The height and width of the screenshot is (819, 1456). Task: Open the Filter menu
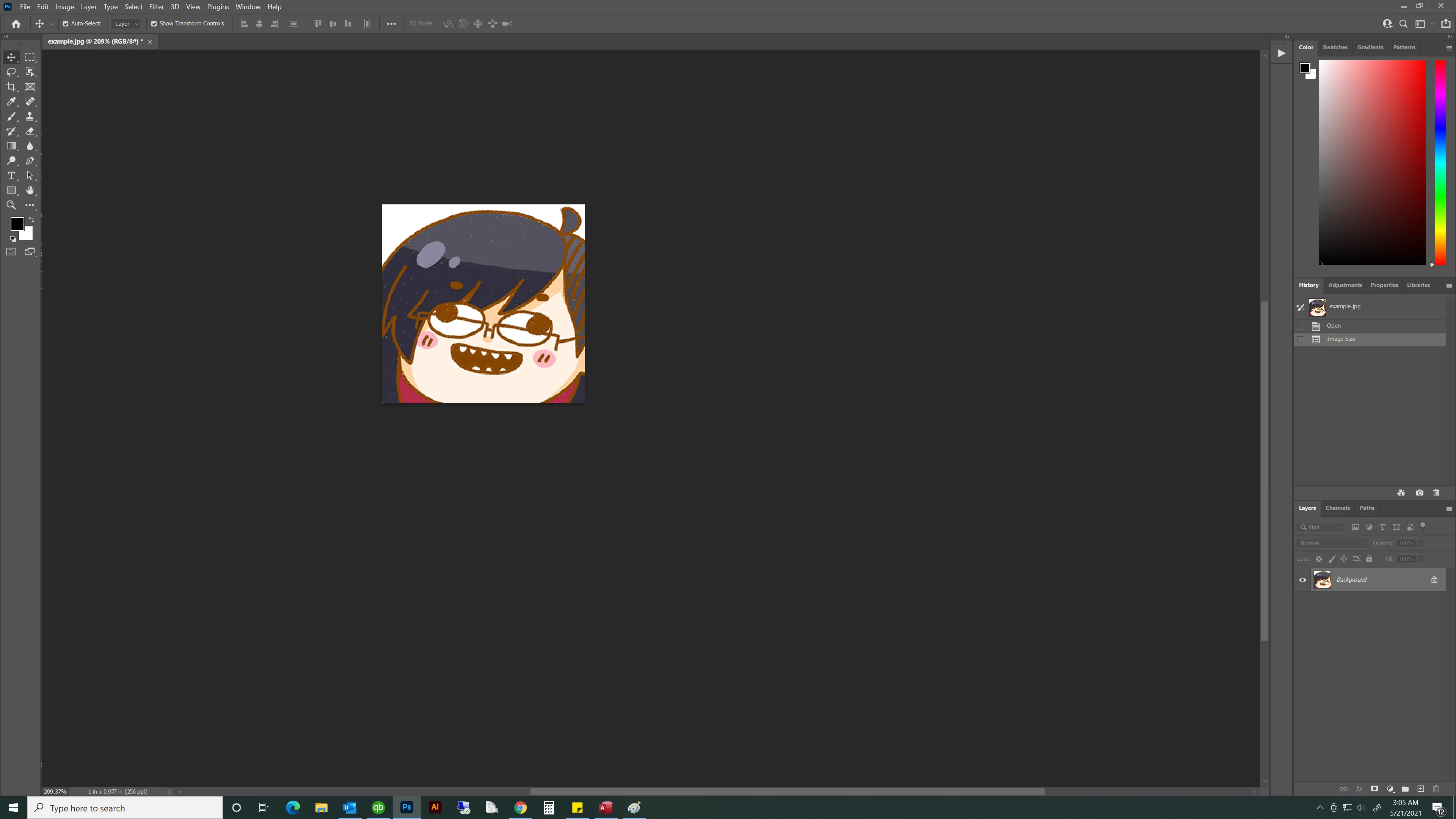pos(156,7)
